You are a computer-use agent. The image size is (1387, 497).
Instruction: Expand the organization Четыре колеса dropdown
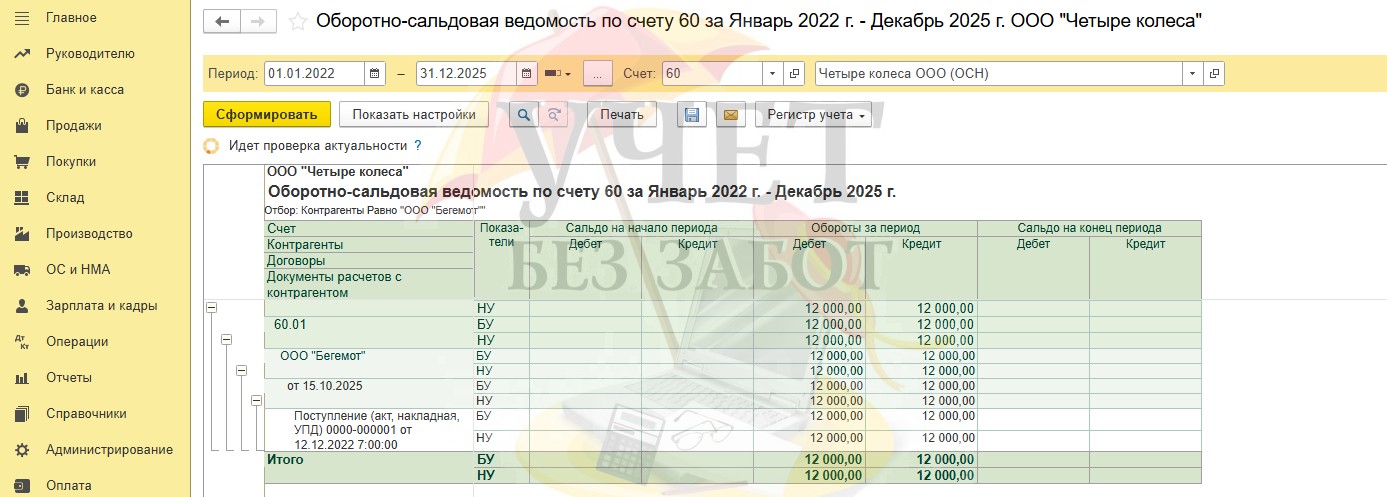click(1193, 73)
